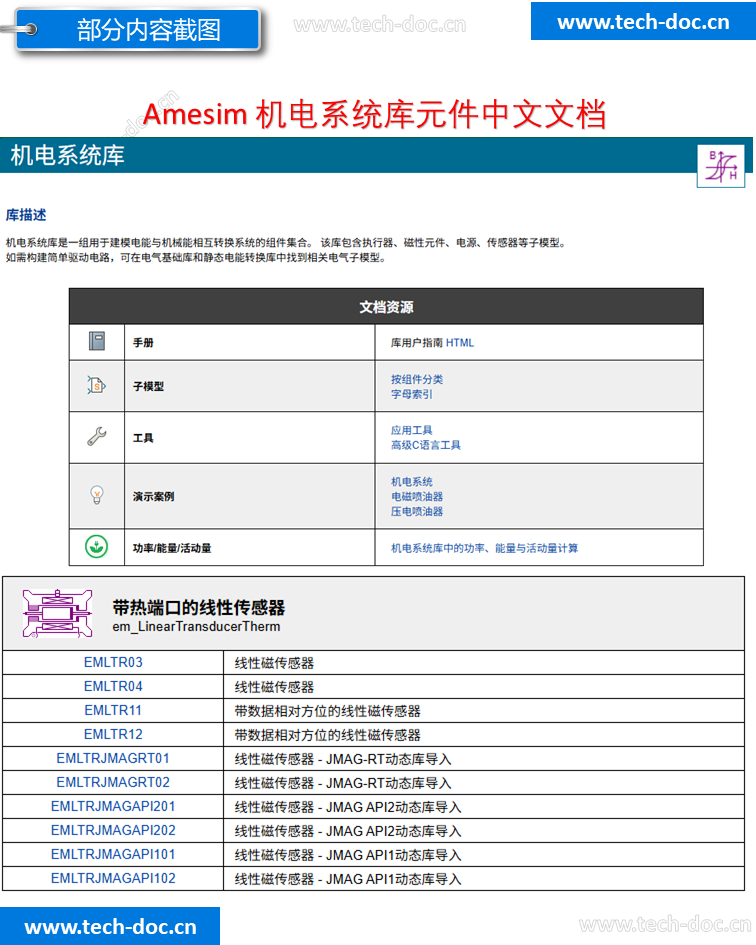The height and width of the screenshot is (945, 756).
Task: Click the 库用户指南 text
Action: point(417,343)
